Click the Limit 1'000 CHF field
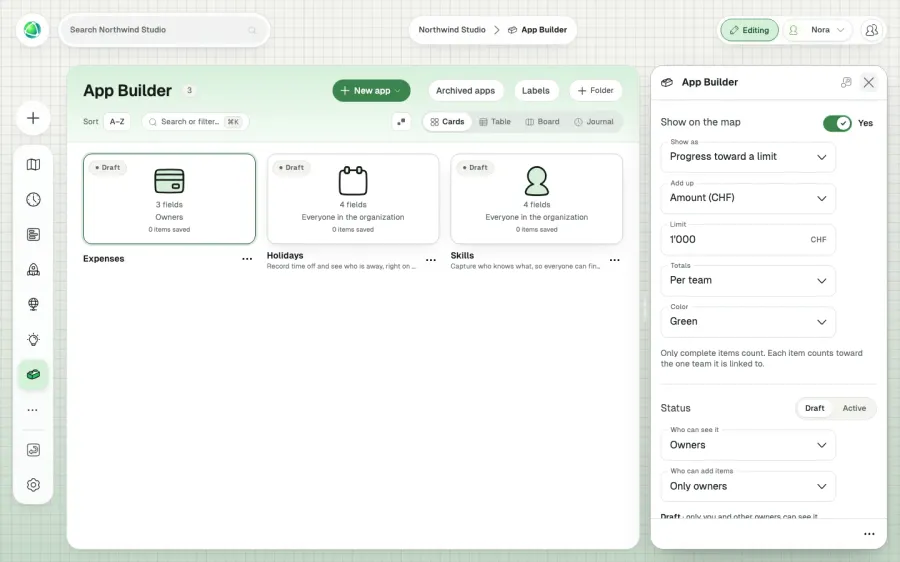Viewport: 900px width, 562px height. coord(748,239)
